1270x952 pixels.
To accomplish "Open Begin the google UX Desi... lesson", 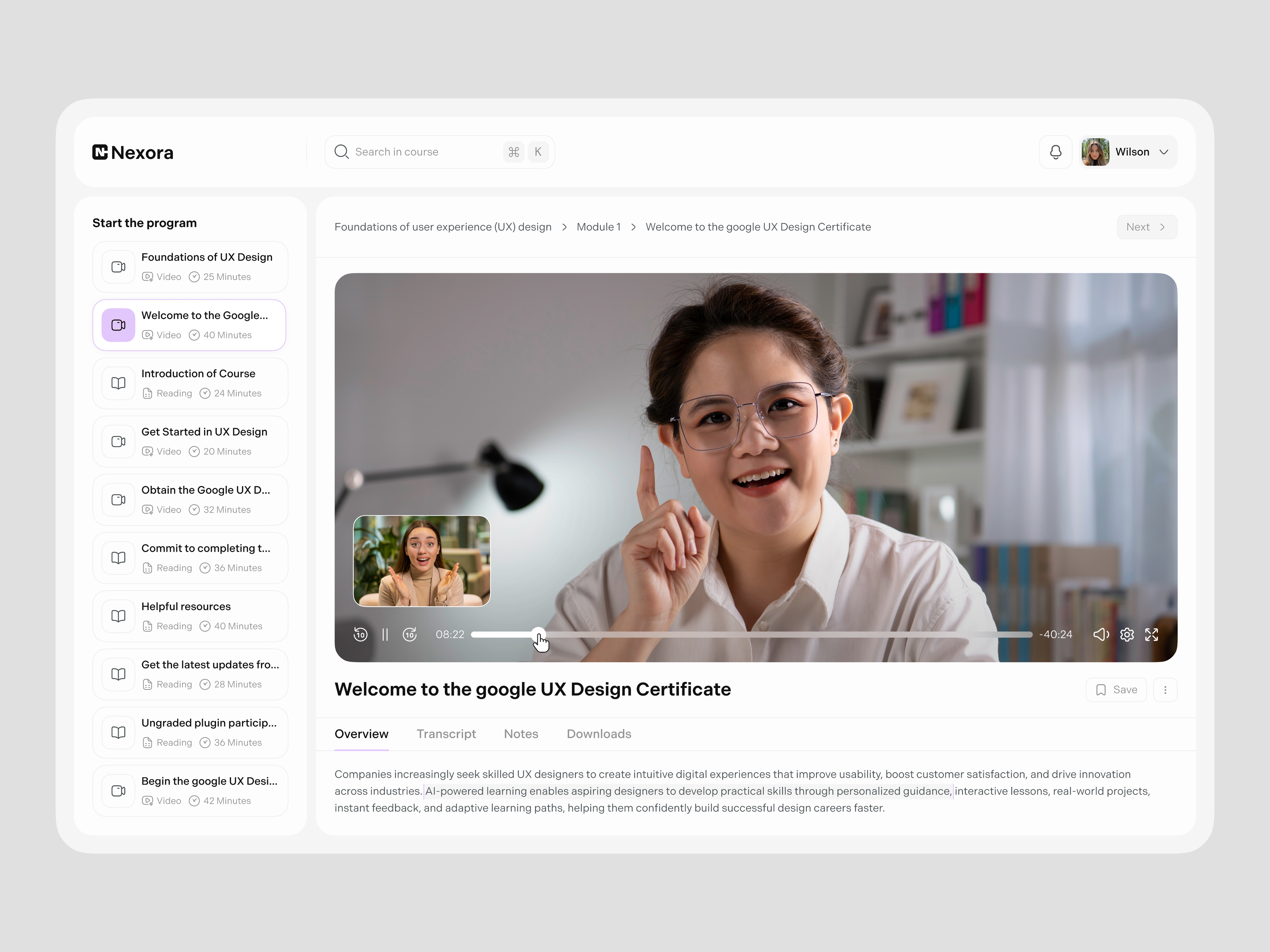I will tap(190, 791).
